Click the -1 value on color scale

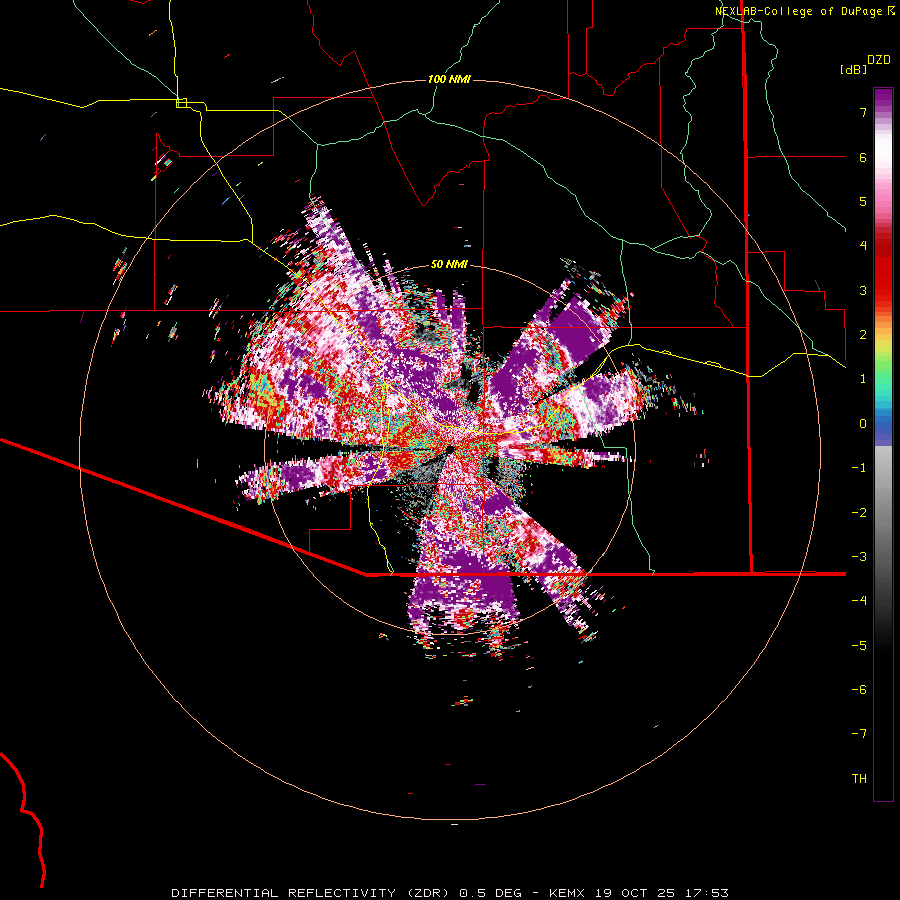pos(859,468)
